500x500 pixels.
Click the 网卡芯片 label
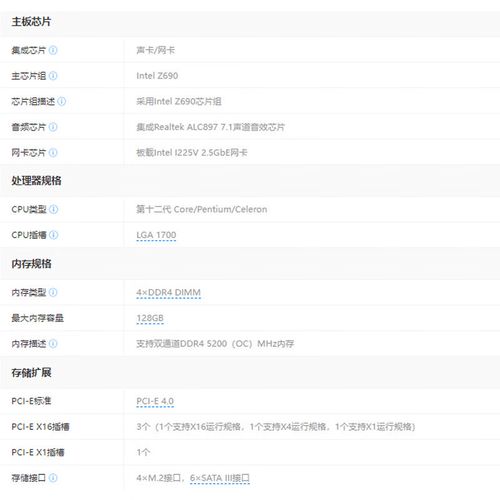[28, 153]
